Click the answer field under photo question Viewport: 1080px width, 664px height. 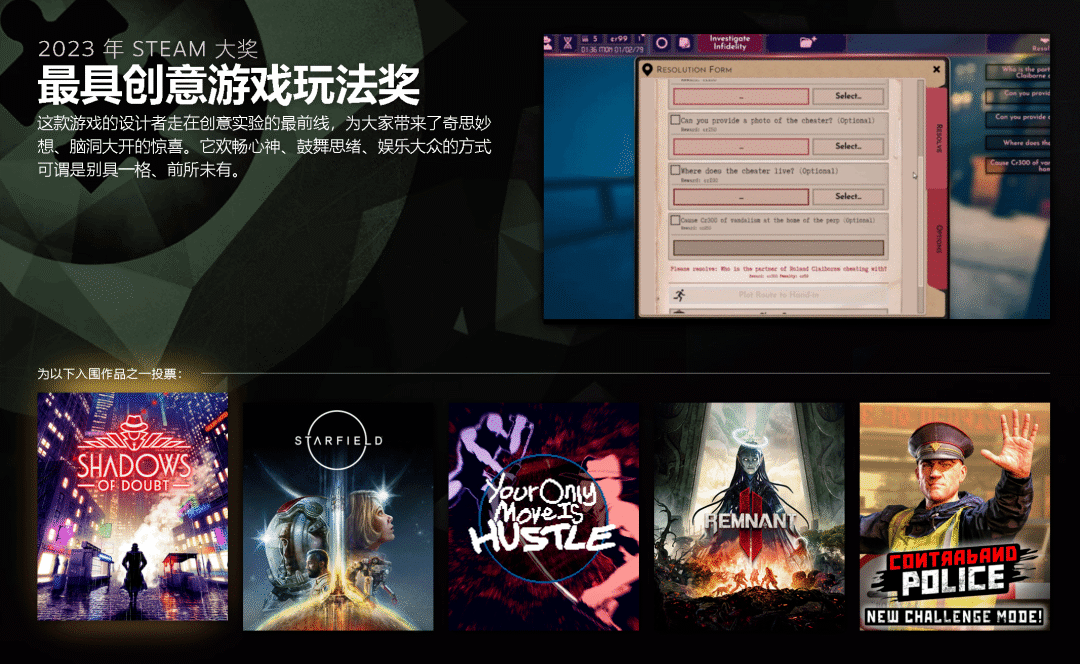(740, 147)
